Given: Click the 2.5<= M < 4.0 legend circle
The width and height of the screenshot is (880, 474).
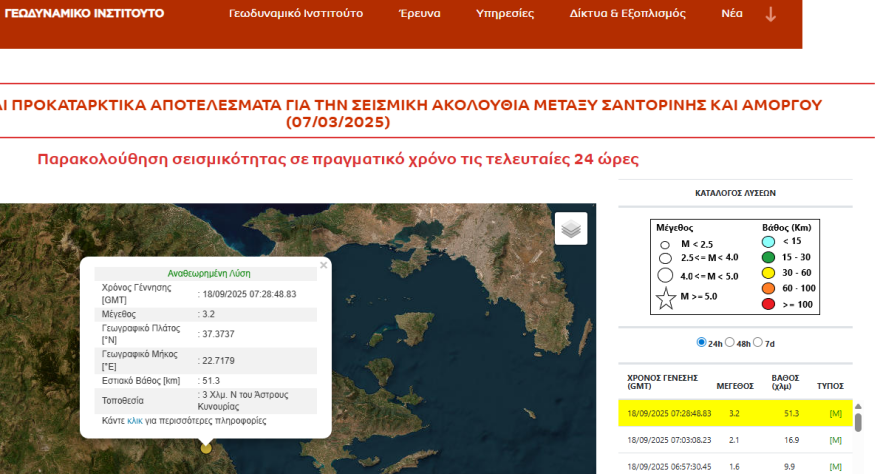Looking at the screenshot, I should click(x=665, y=258).
